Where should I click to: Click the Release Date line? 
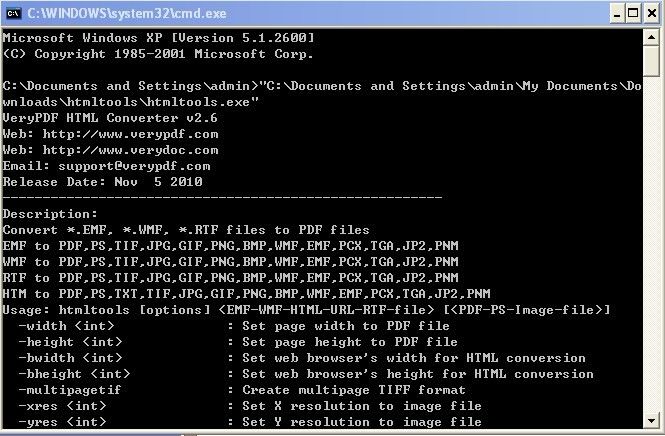[102, 182]
